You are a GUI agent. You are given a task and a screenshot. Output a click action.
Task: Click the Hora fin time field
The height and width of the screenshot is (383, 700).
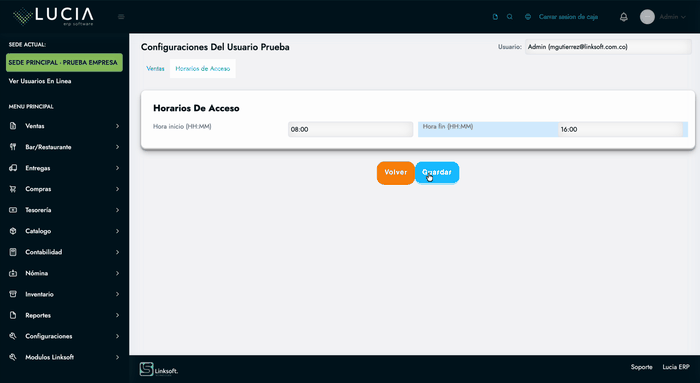[x=621, y=129]
